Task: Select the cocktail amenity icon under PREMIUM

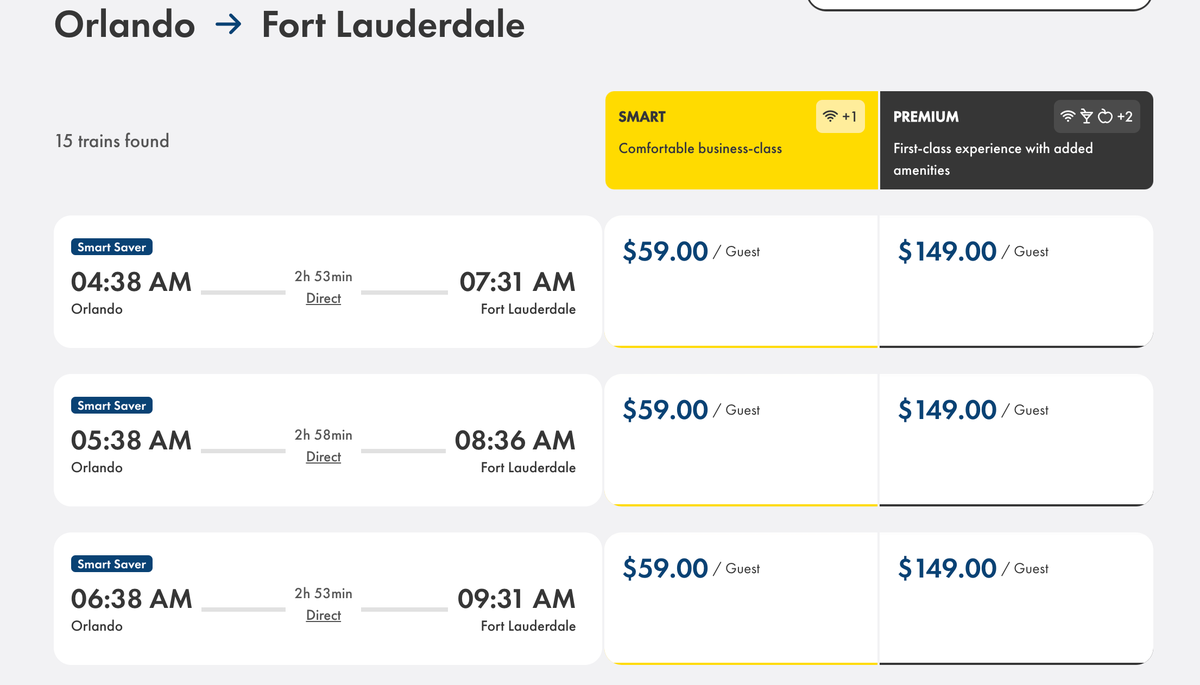Action: point(1088,115)
